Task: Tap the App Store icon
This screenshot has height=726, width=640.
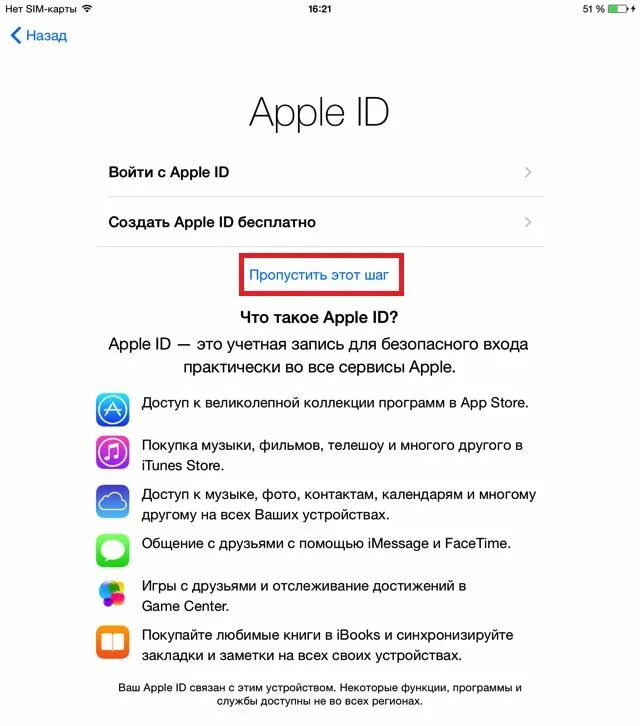Action: tap(113, 410)
